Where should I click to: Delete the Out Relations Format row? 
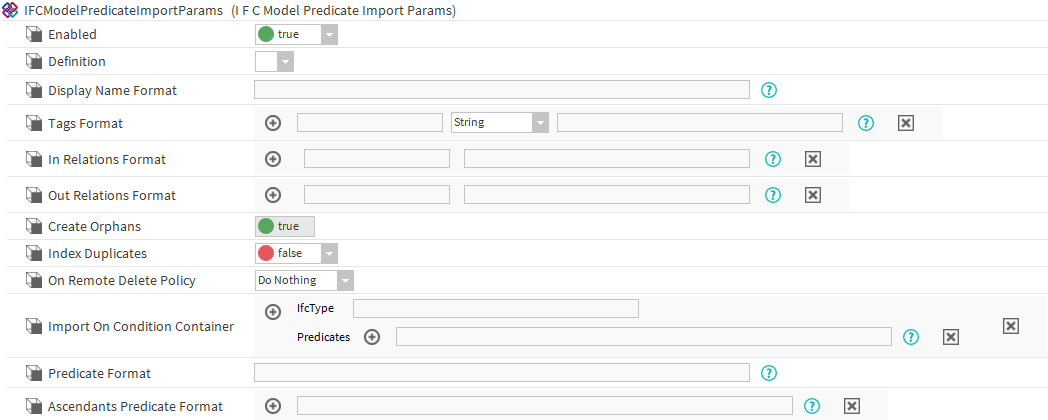pos(813,195)
